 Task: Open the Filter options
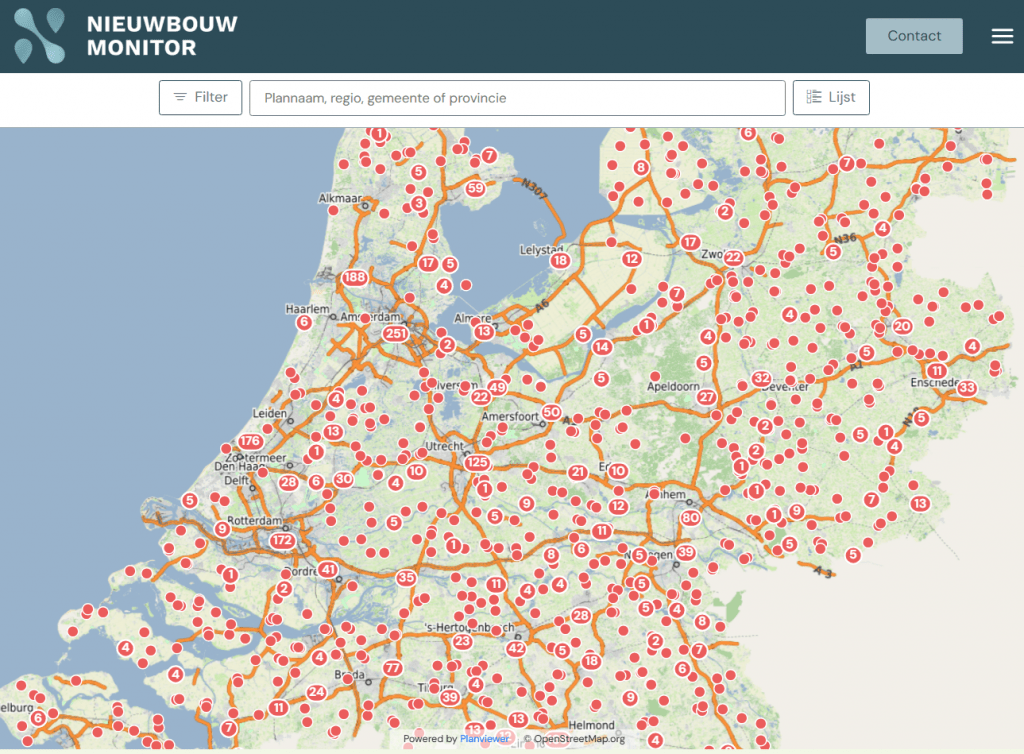pyautogui.click(x=200, y=97)
